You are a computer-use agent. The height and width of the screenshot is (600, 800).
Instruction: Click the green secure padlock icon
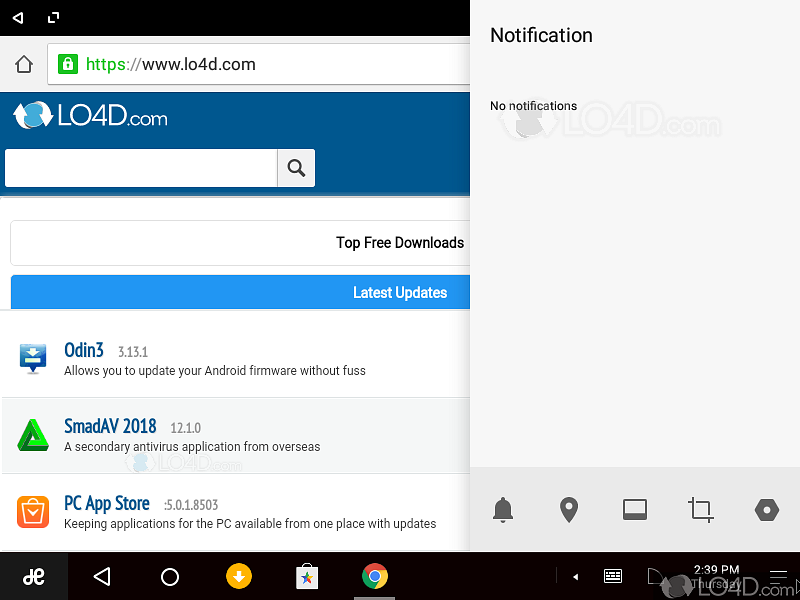(68, 64)
